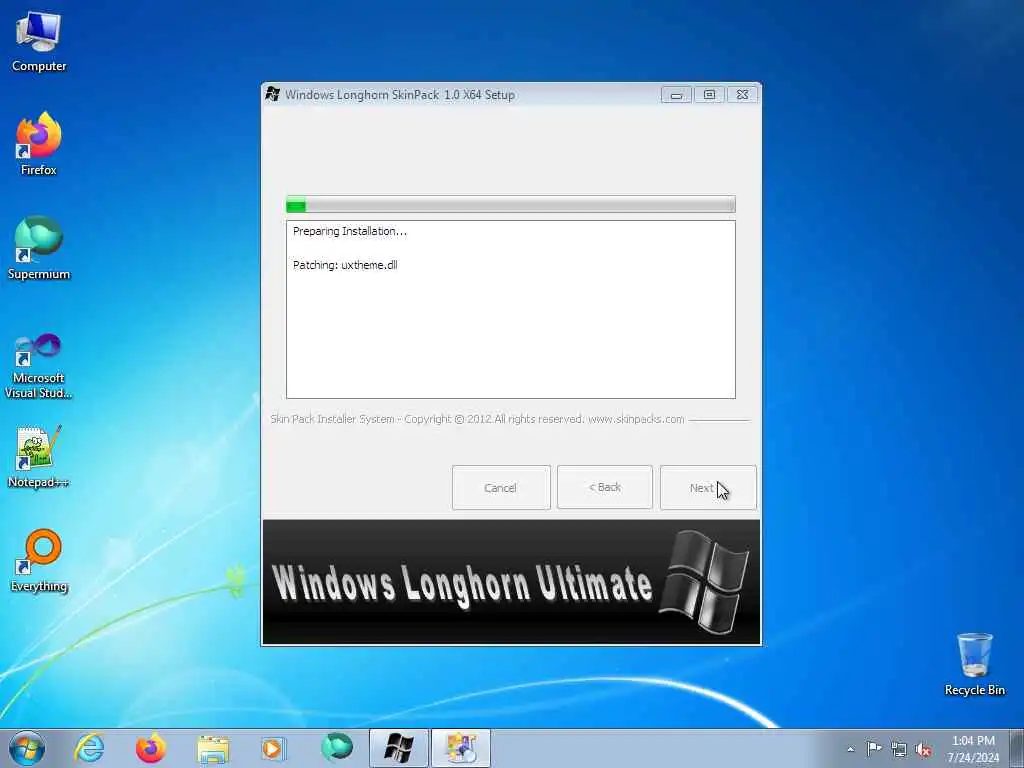The width and height of the screenshot is (1024, 768).
Task: Select the Notepad++ desktop shortcut
Action: coord(39,457)
